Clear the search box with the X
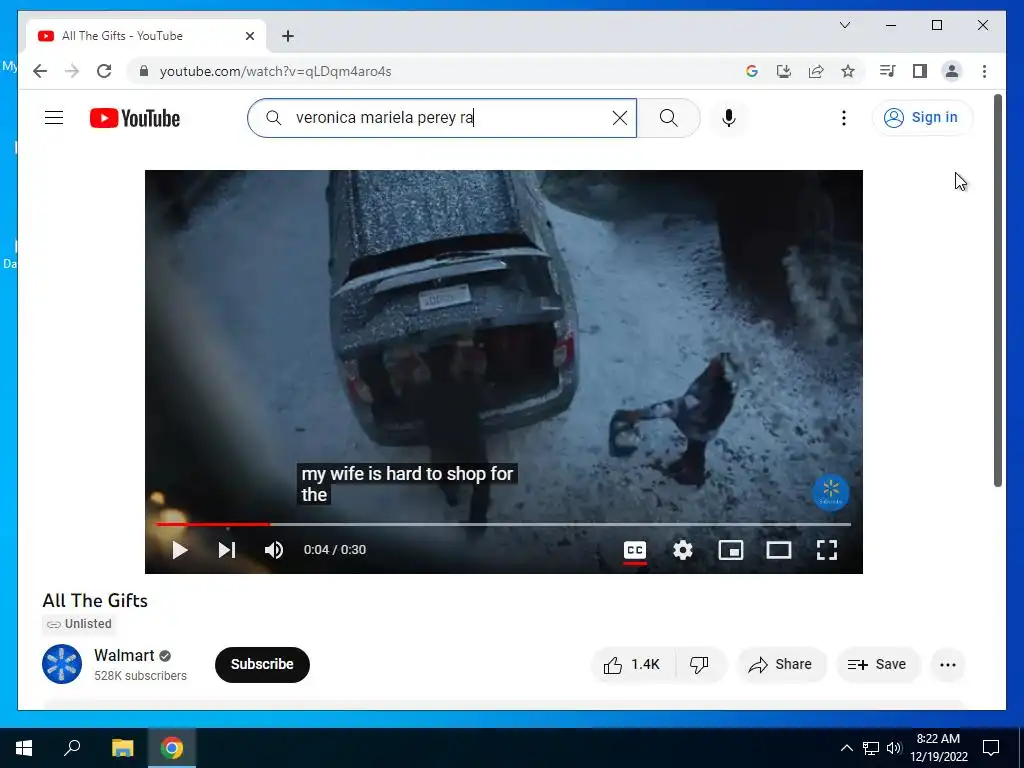Image resolution: width=1024 pixels, height=768 pixels. (x=620, y=118)
